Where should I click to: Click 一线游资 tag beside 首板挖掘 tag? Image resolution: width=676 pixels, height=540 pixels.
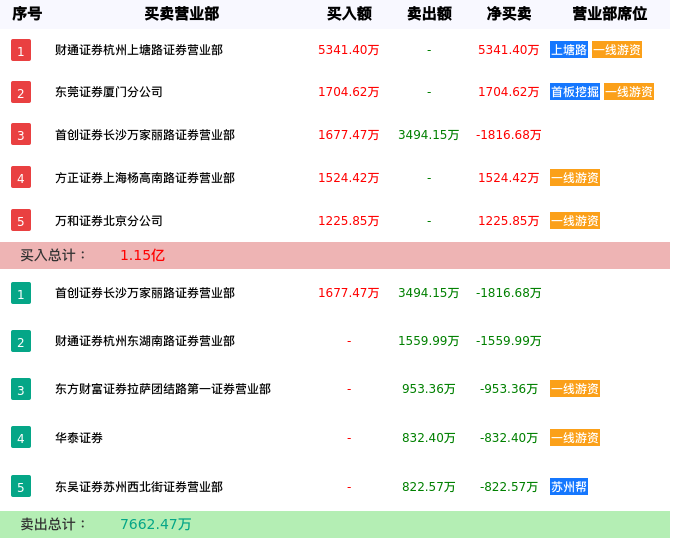(629, 92)
